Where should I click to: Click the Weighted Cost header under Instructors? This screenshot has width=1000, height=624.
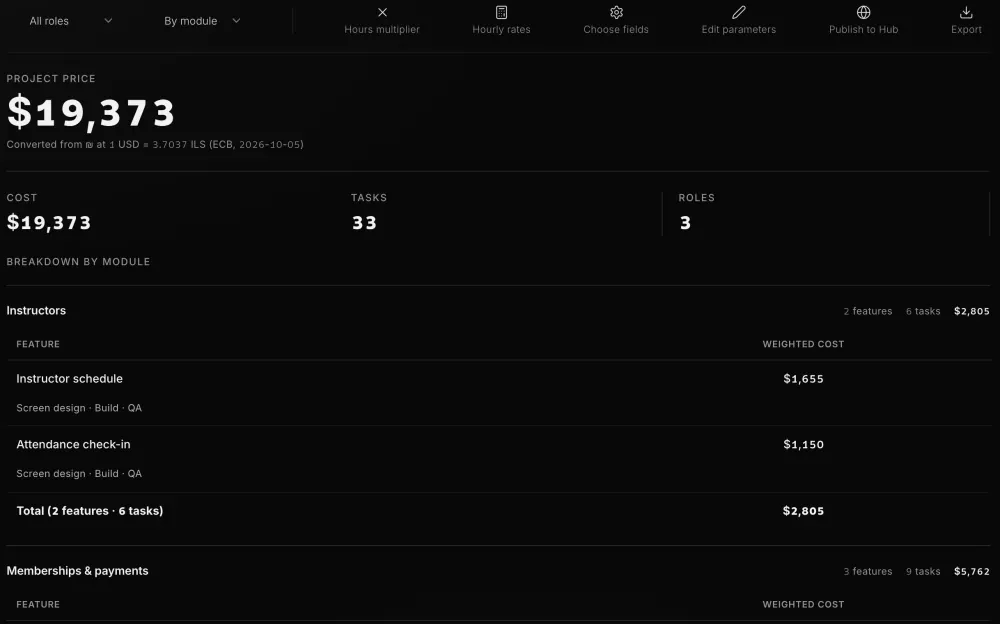[804, 345]
